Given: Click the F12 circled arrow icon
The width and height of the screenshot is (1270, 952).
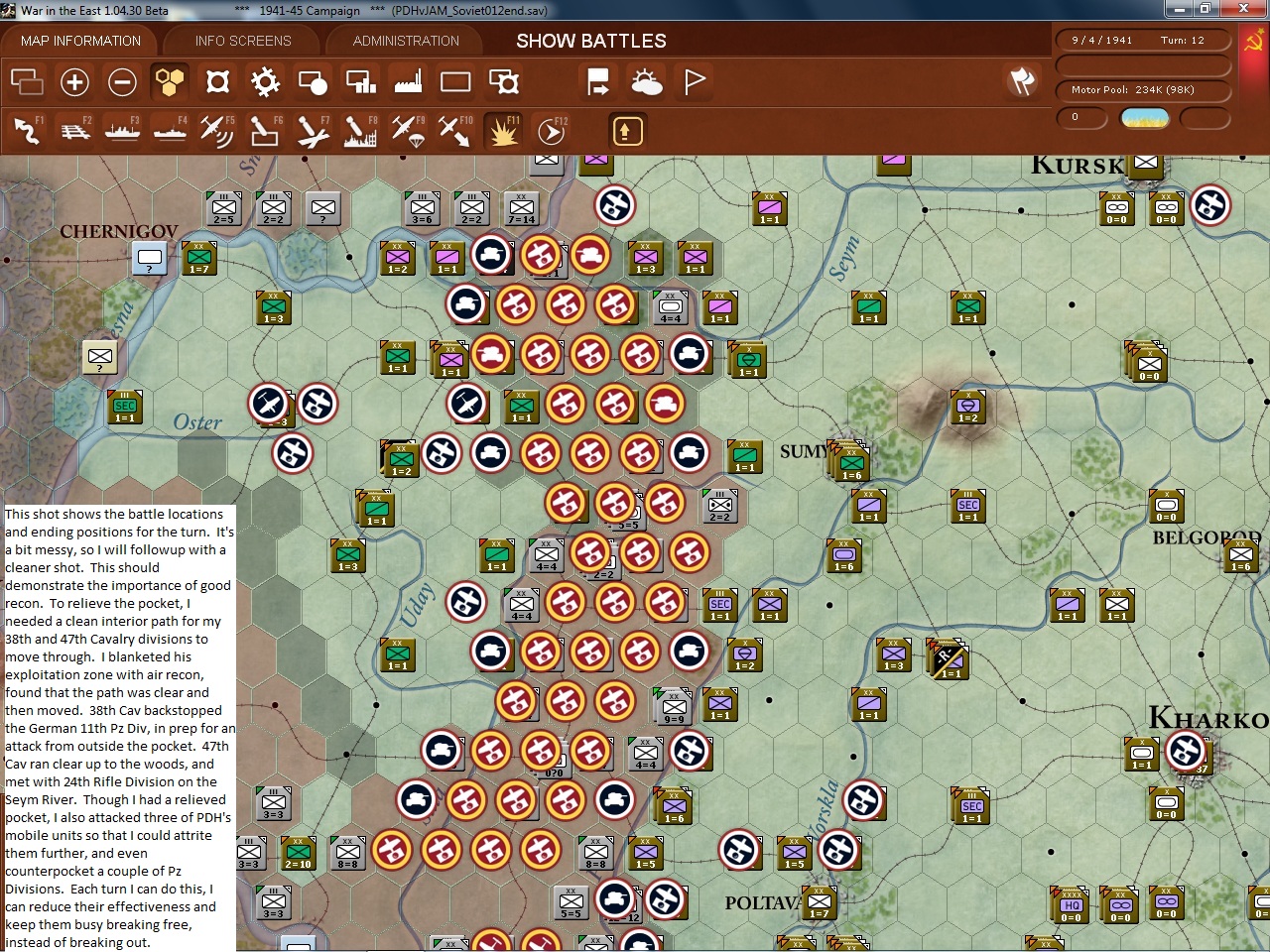Looking at the screenshot, I should [551, 130].
